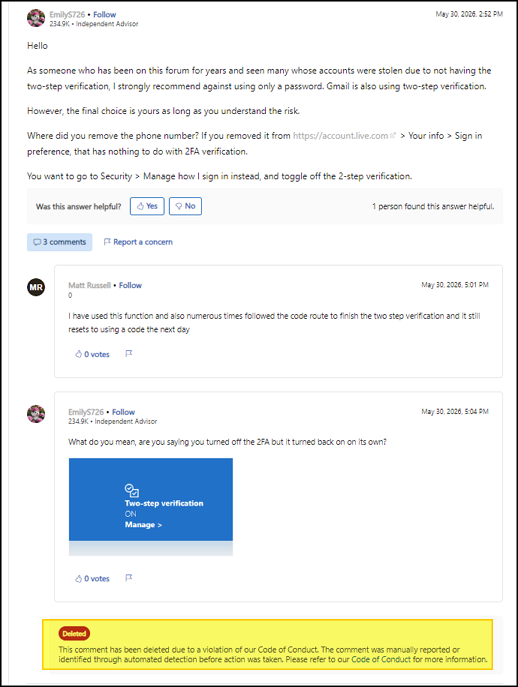Open the account.live.com link

pos(340,136)
